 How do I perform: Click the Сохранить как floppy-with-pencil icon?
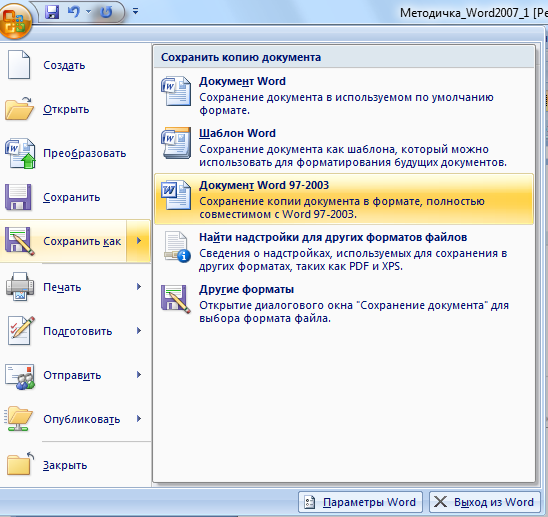tap(20, 241)
